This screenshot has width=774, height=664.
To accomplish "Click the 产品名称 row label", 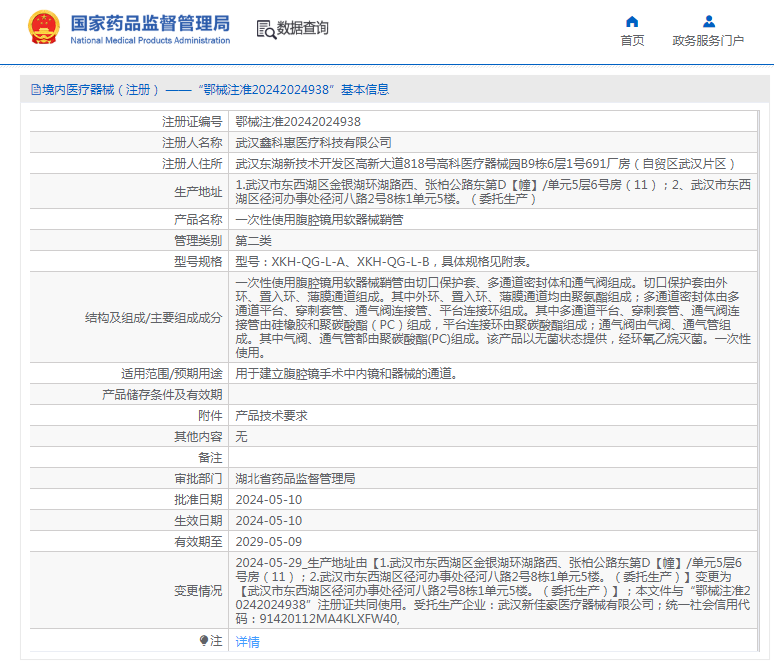I will 198,220.
